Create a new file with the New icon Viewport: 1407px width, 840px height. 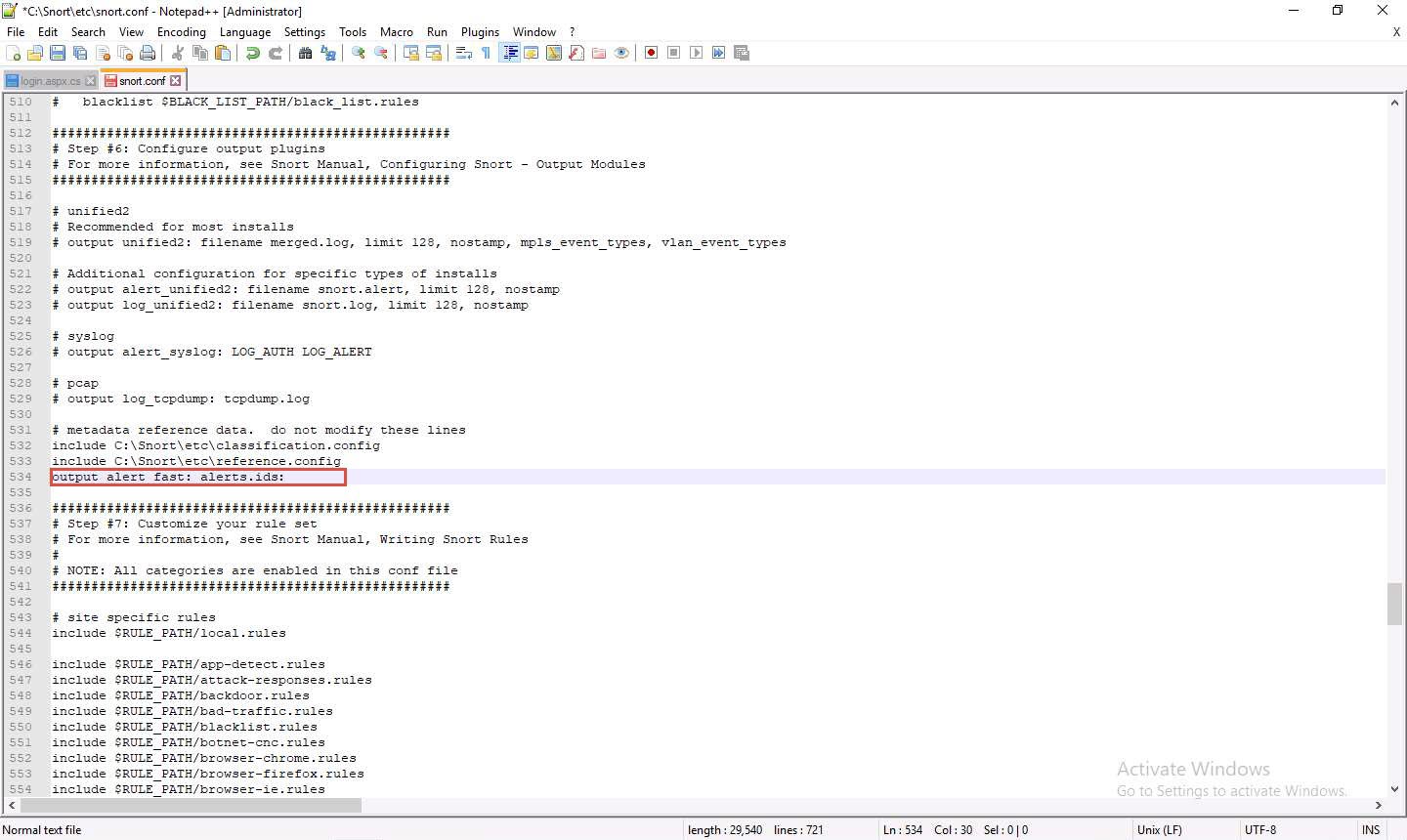point(14,53)
